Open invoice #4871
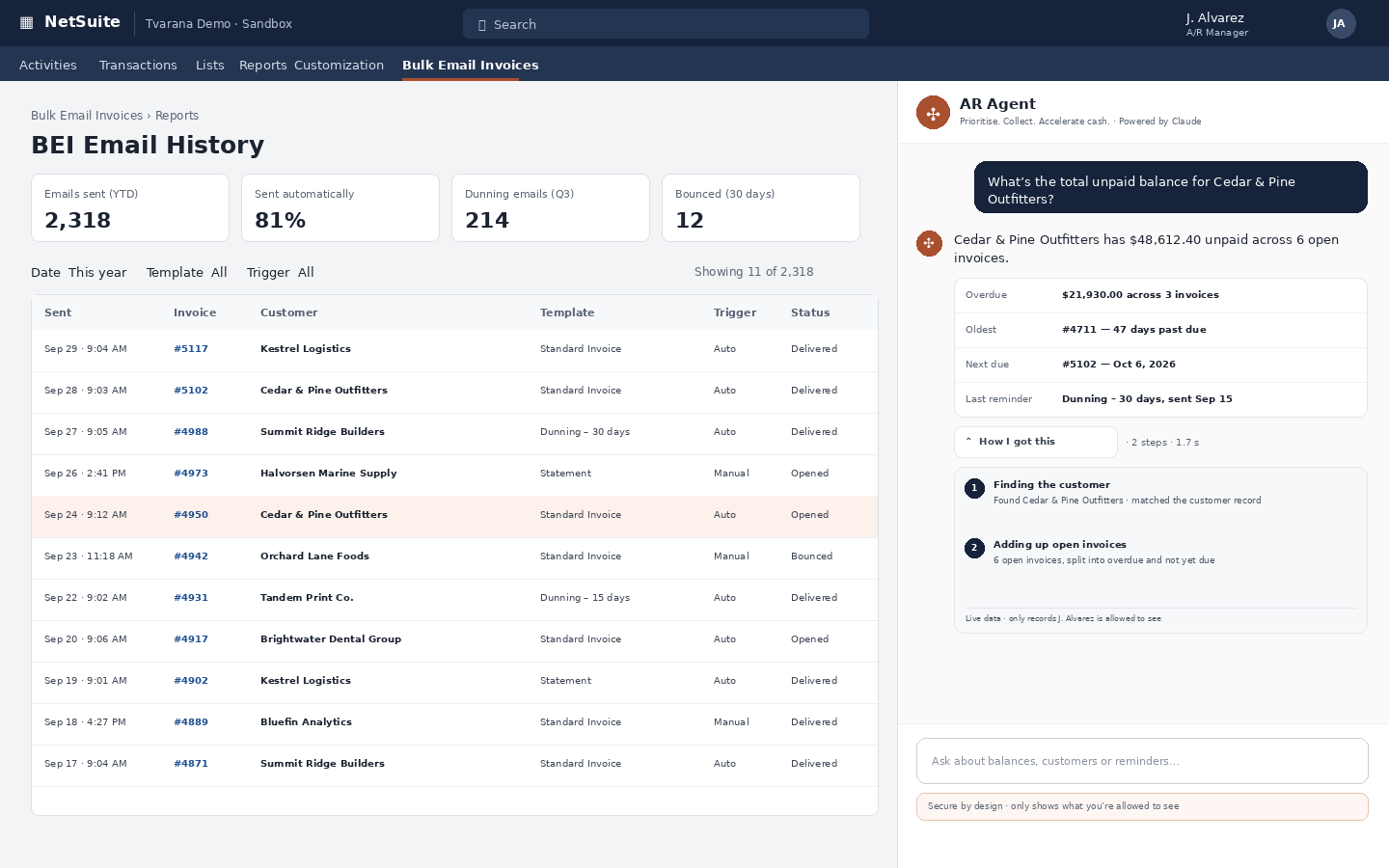Image resolution: width=1389 pixels, height=868 pixels. point(191,764)
